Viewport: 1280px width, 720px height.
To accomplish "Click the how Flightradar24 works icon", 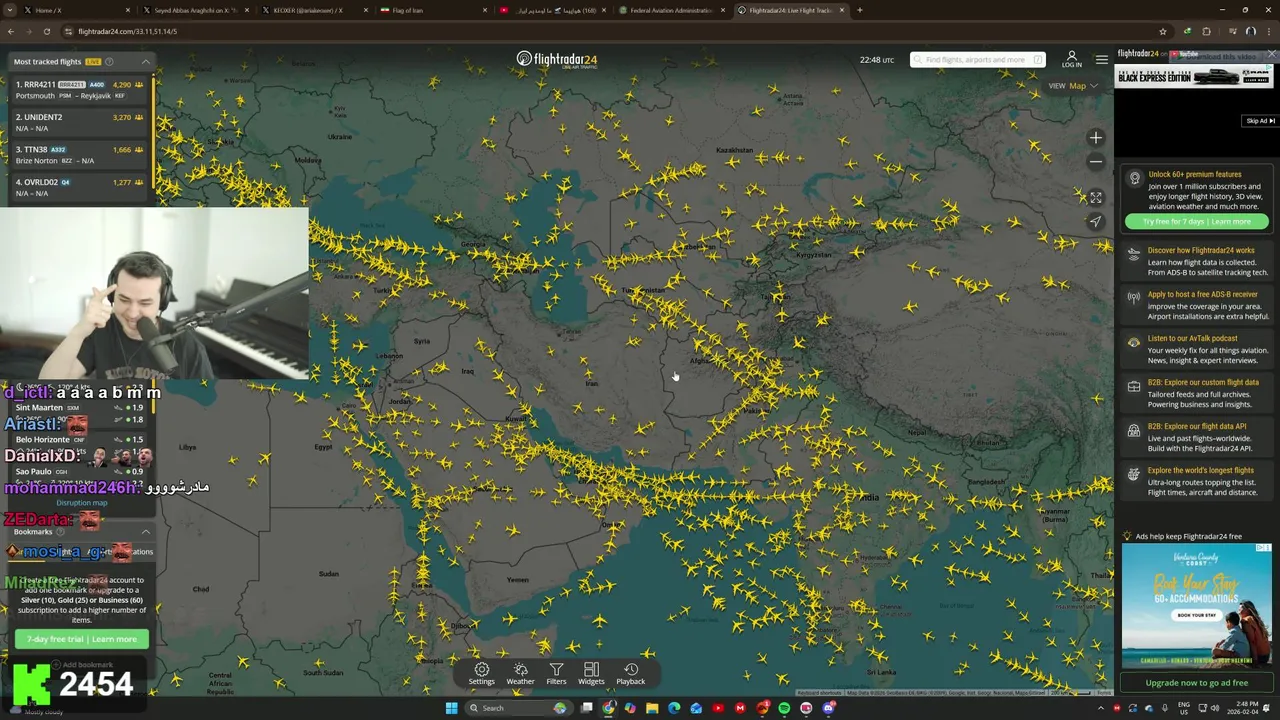I will (x=1134, y=254).
